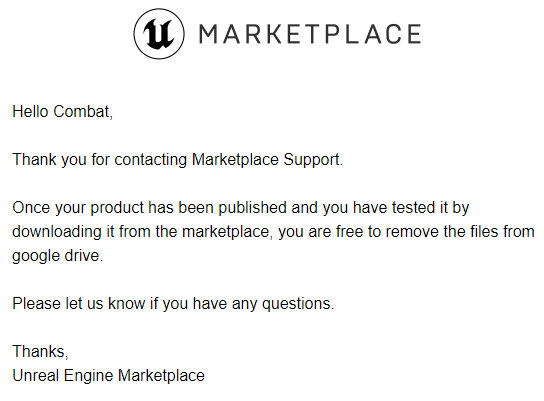Click the words "Marketplace Support"

point(266,160)
